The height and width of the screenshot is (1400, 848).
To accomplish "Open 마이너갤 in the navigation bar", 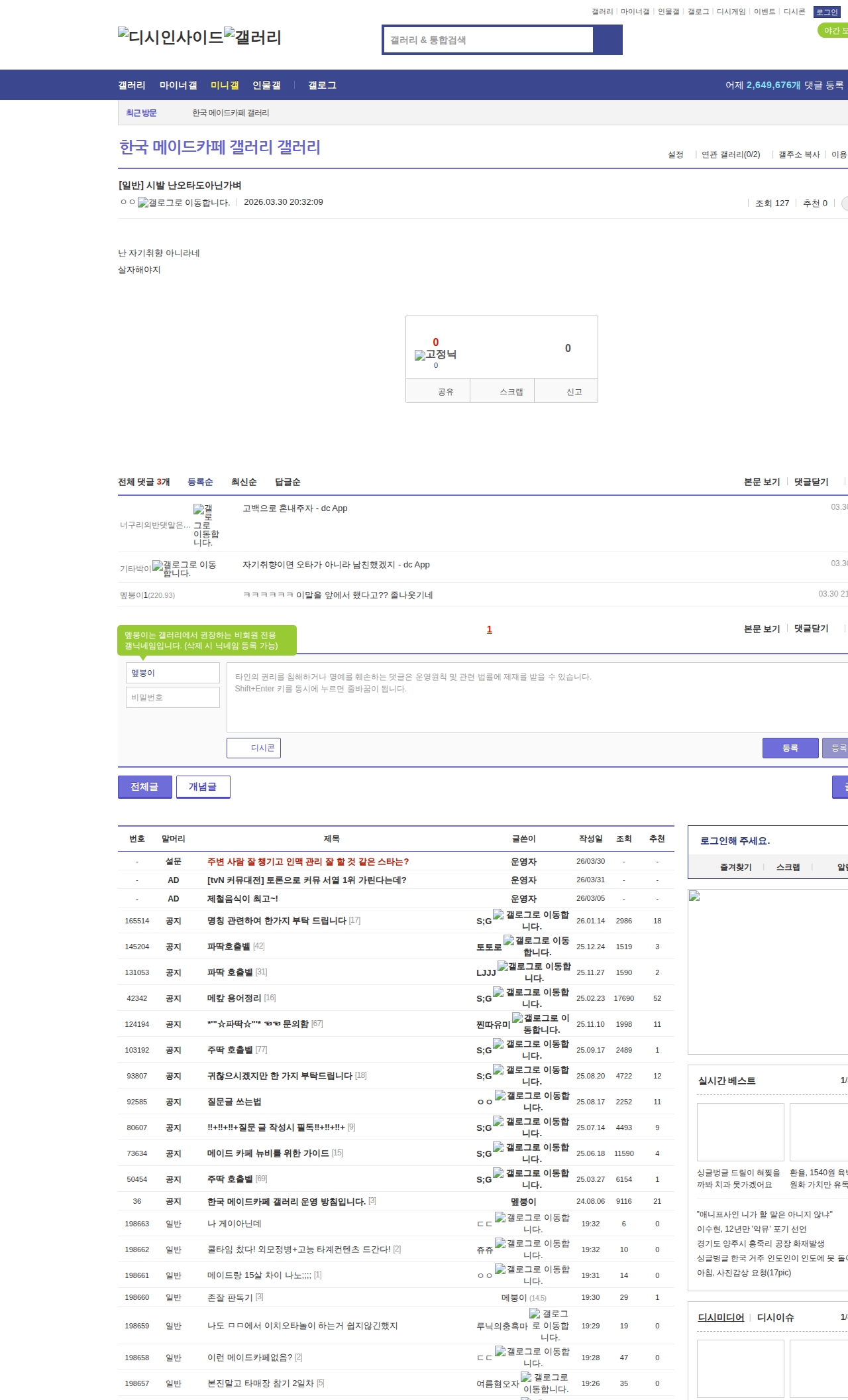I will pos(178,86).
